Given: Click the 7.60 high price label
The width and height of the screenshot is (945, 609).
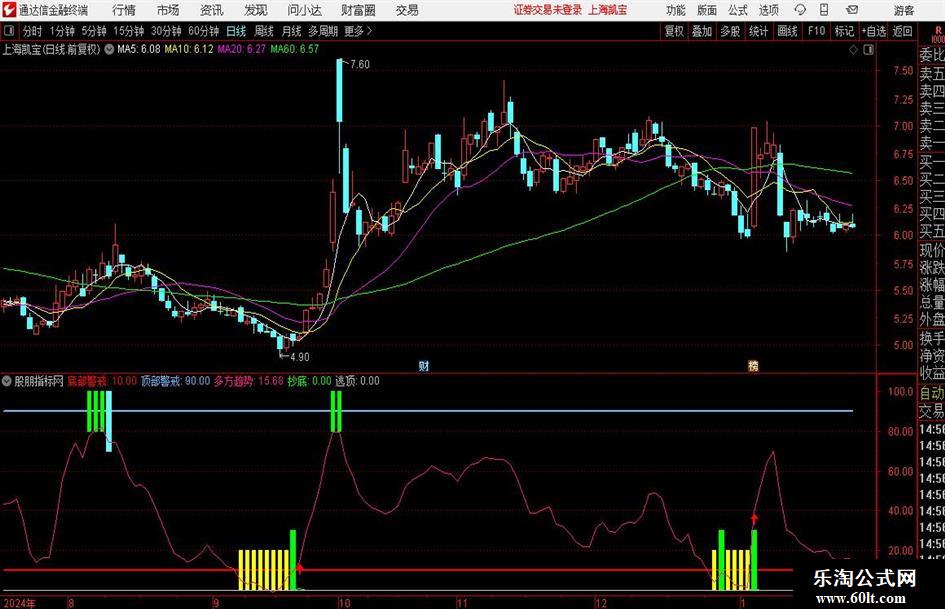Looking at the screenshot, I should click(x=360, y=65).
